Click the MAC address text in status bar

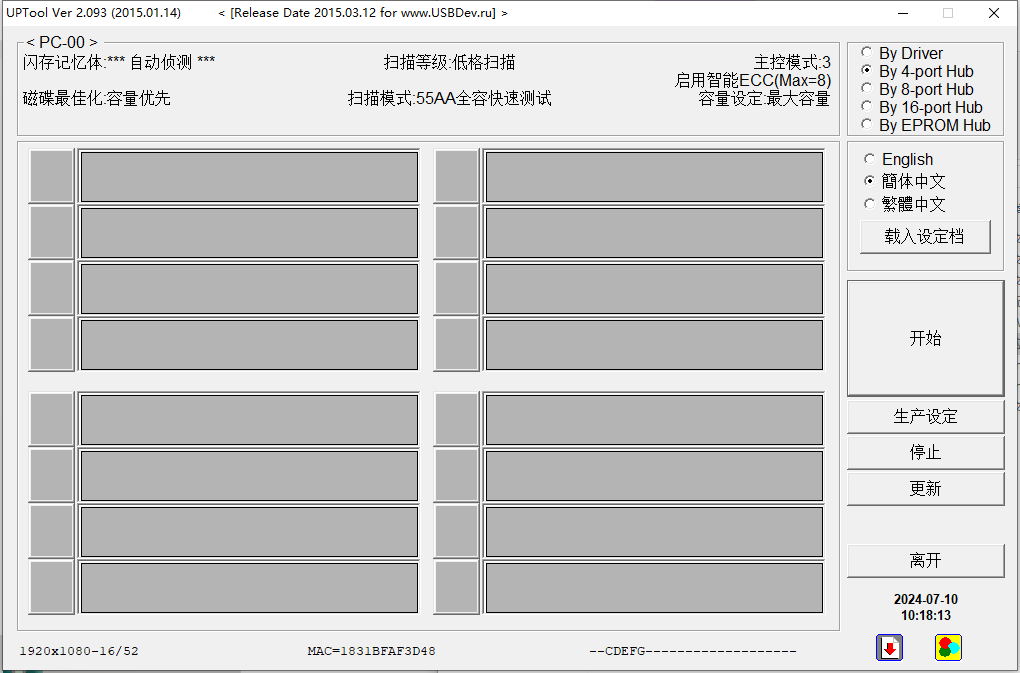click(370, 650)
